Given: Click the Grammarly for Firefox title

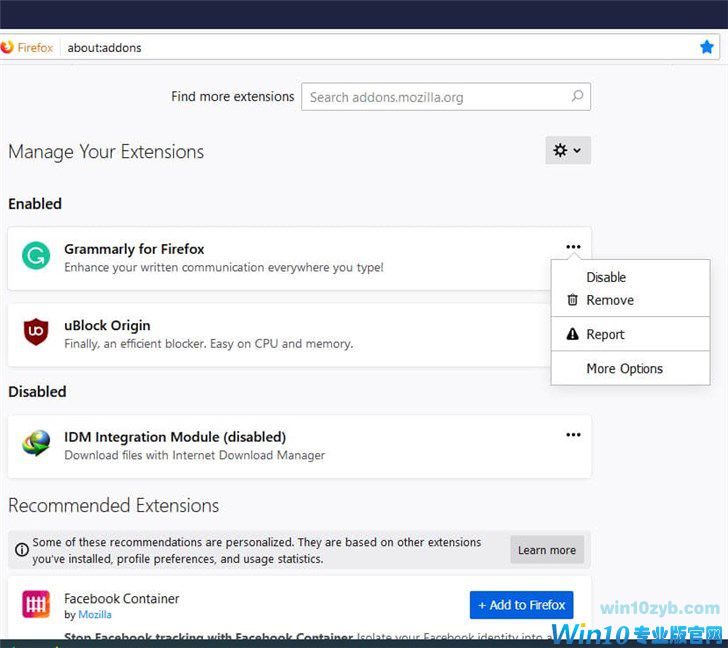Looking at the screenshot, I should [134, 249].
